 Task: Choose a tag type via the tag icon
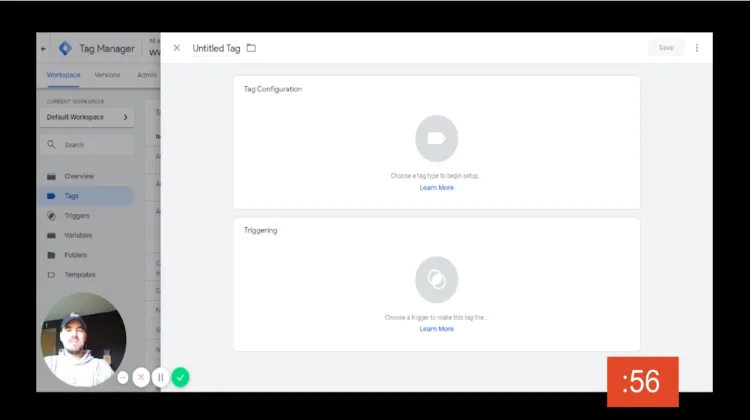click(x=436, y=138)
